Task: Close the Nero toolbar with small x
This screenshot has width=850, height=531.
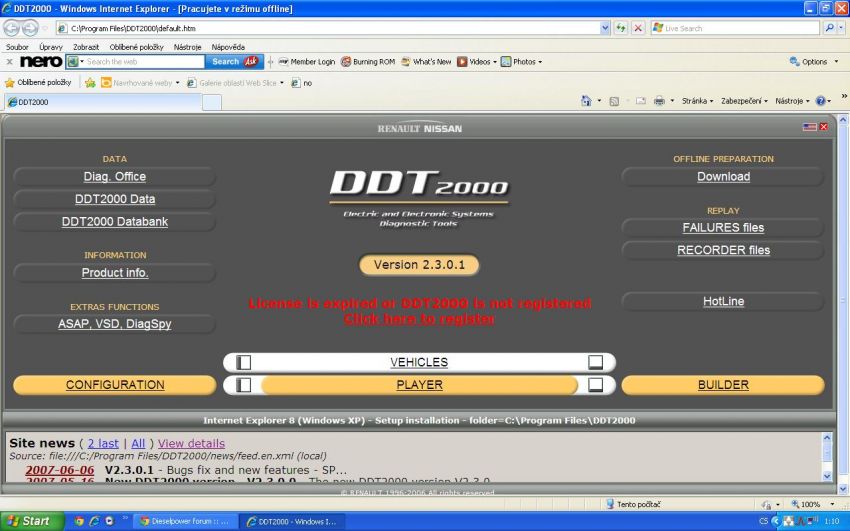Action: pos(9,62)
